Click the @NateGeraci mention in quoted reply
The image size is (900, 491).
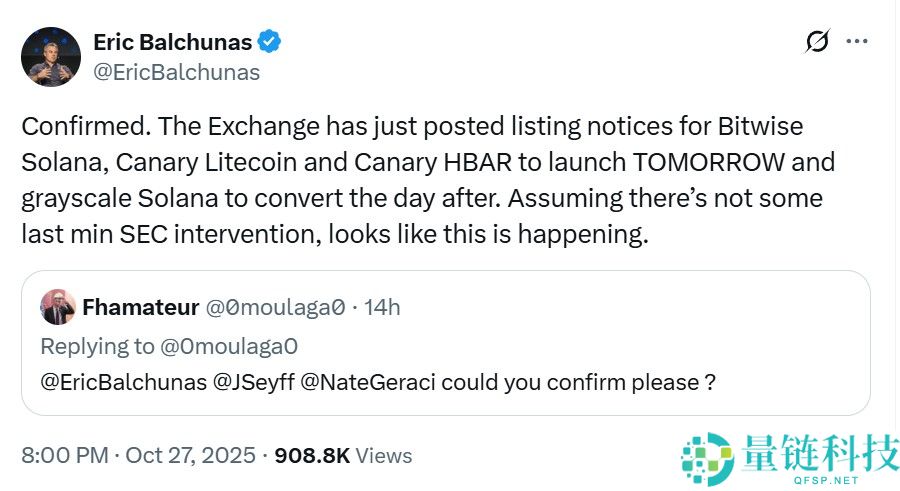(368, 382)
